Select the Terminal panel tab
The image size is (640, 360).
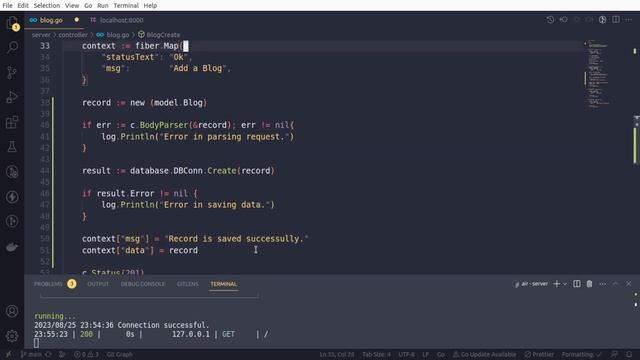pyautogui.click(x=223, y=284)
